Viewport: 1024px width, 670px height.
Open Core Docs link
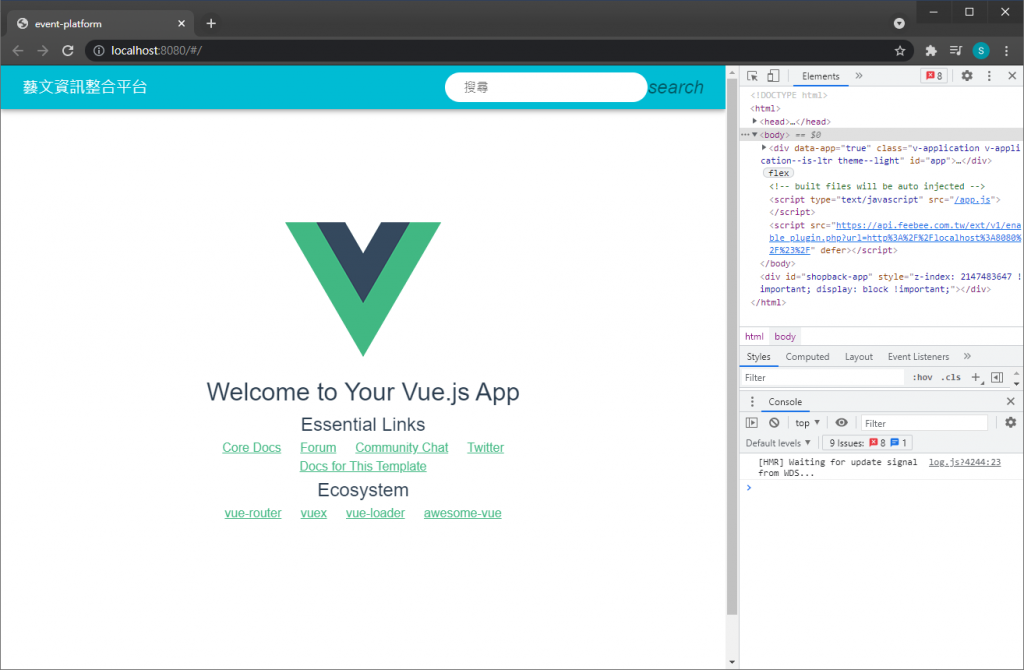251,447
